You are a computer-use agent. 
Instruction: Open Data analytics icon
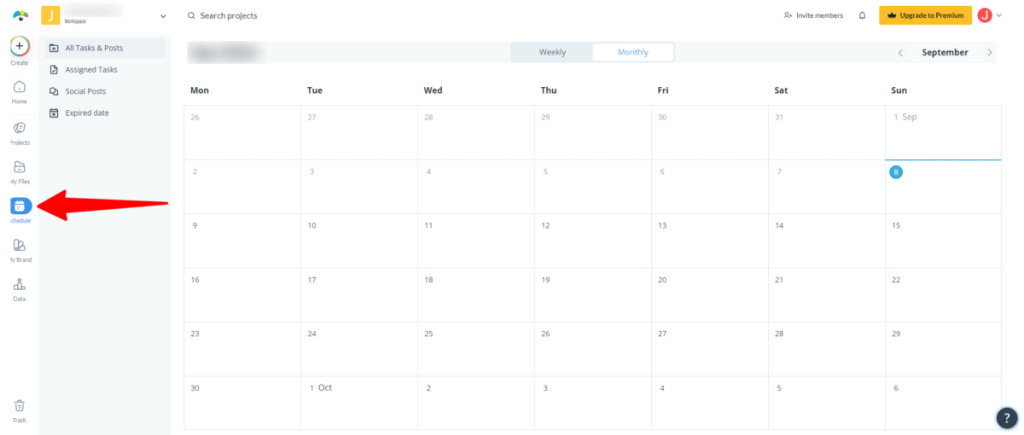click(x=20, y=284)
